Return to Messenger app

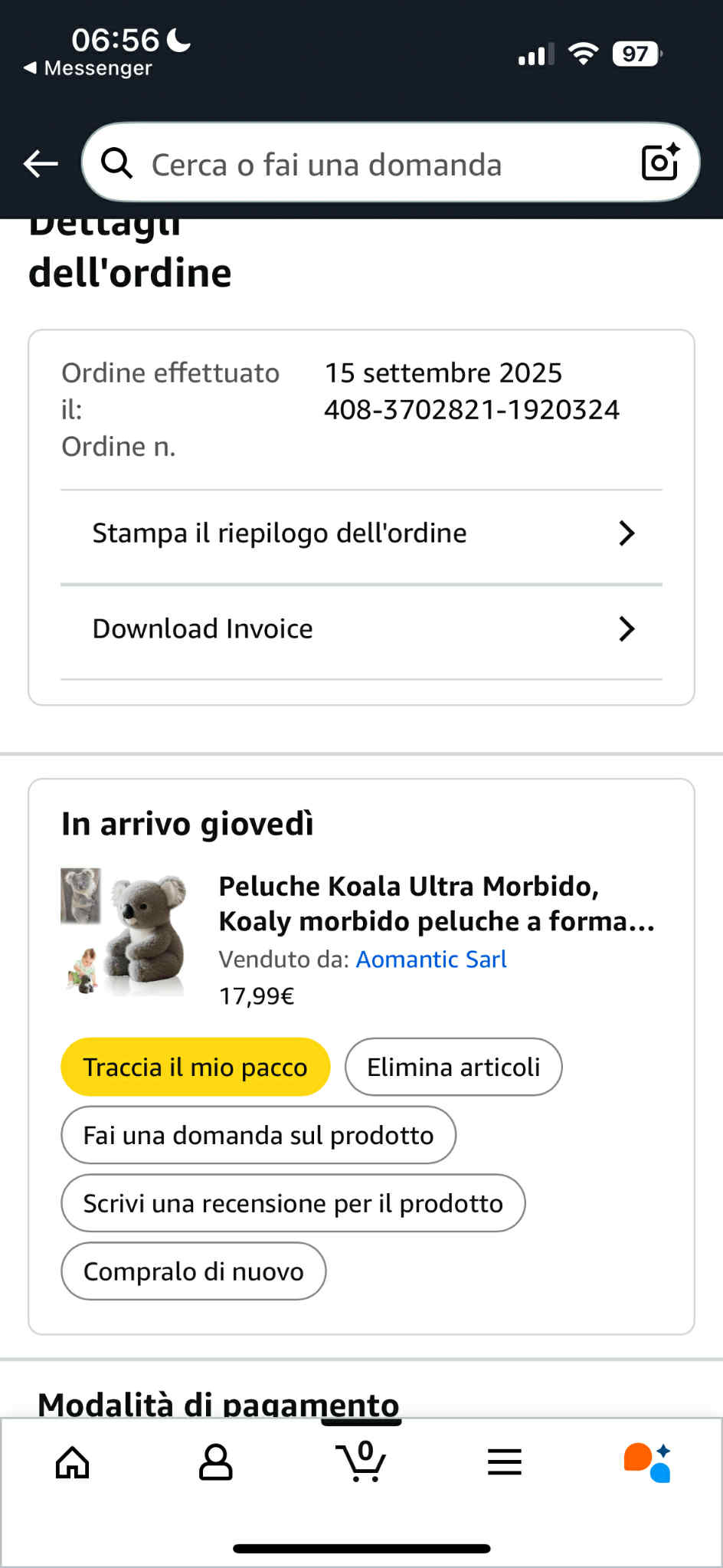point(88,68)
